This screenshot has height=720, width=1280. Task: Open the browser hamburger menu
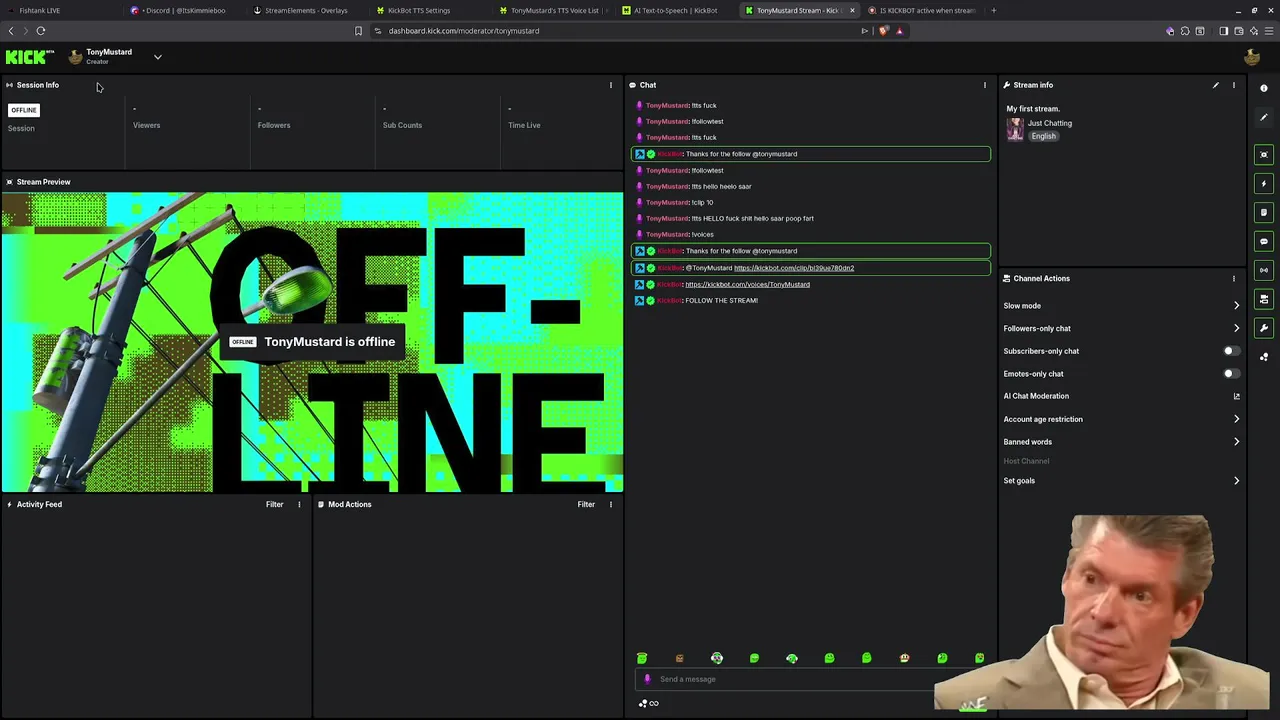tap(1268, 31)
